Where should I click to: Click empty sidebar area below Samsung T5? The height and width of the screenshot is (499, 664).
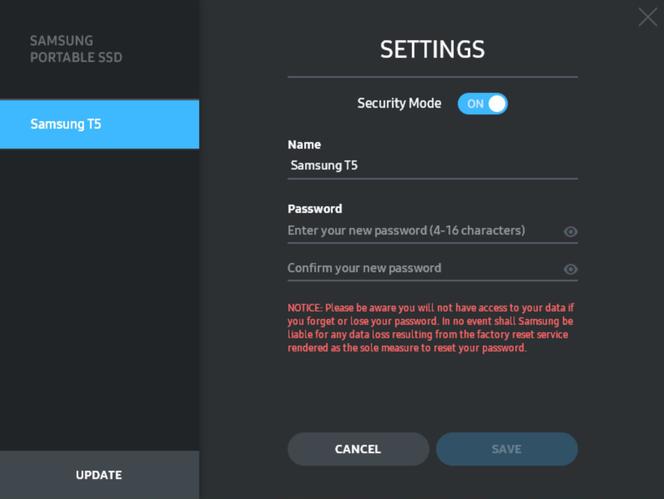click(x=99, y=300)
